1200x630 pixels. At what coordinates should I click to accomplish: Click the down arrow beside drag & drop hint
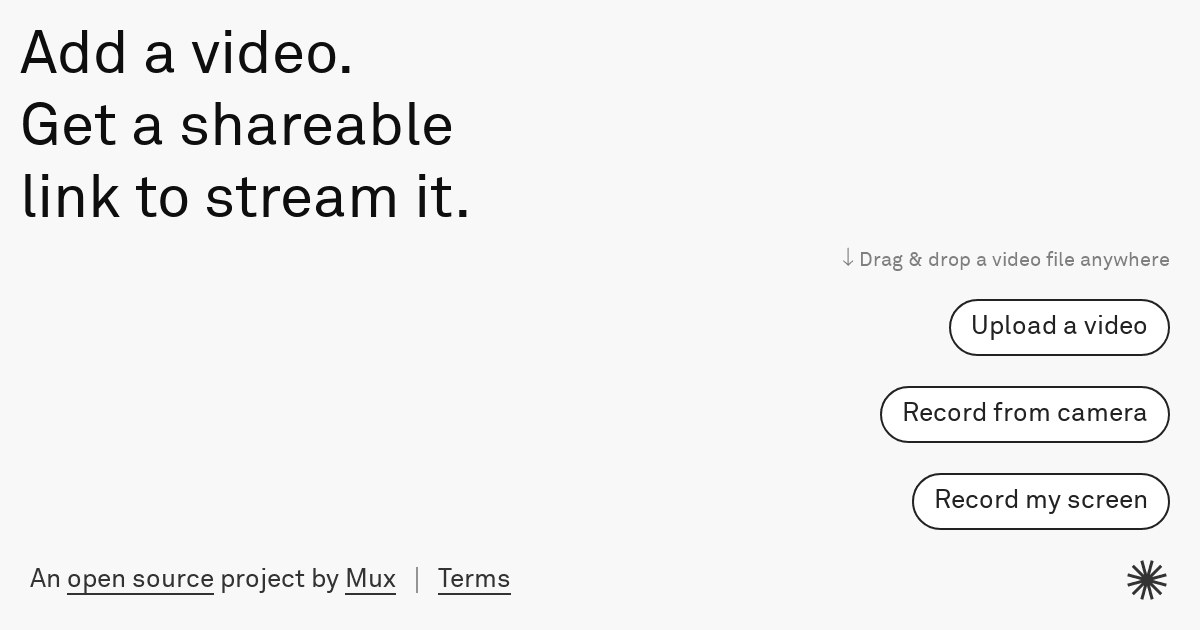tap(848, 258)
